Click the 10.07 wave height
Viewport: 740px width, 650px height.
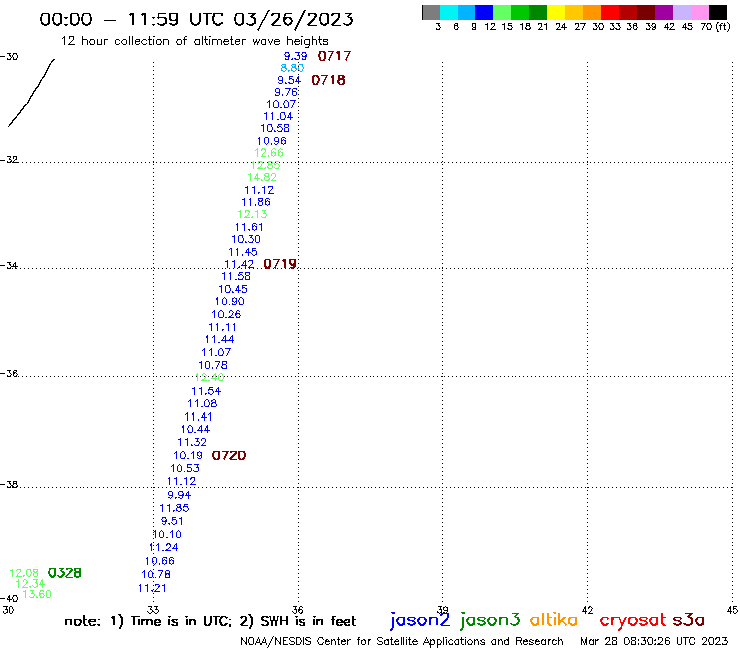(281, 104)
